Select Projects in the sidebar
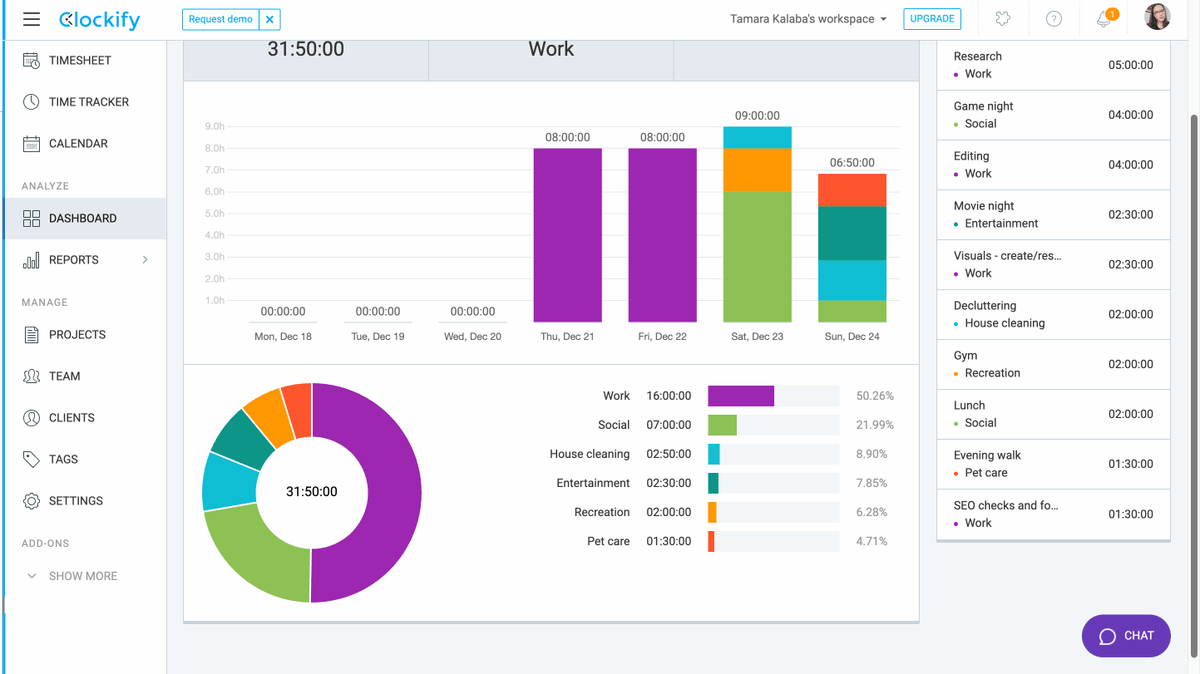The height and width of the screenshot is (674, 1200). click(77, 335)
